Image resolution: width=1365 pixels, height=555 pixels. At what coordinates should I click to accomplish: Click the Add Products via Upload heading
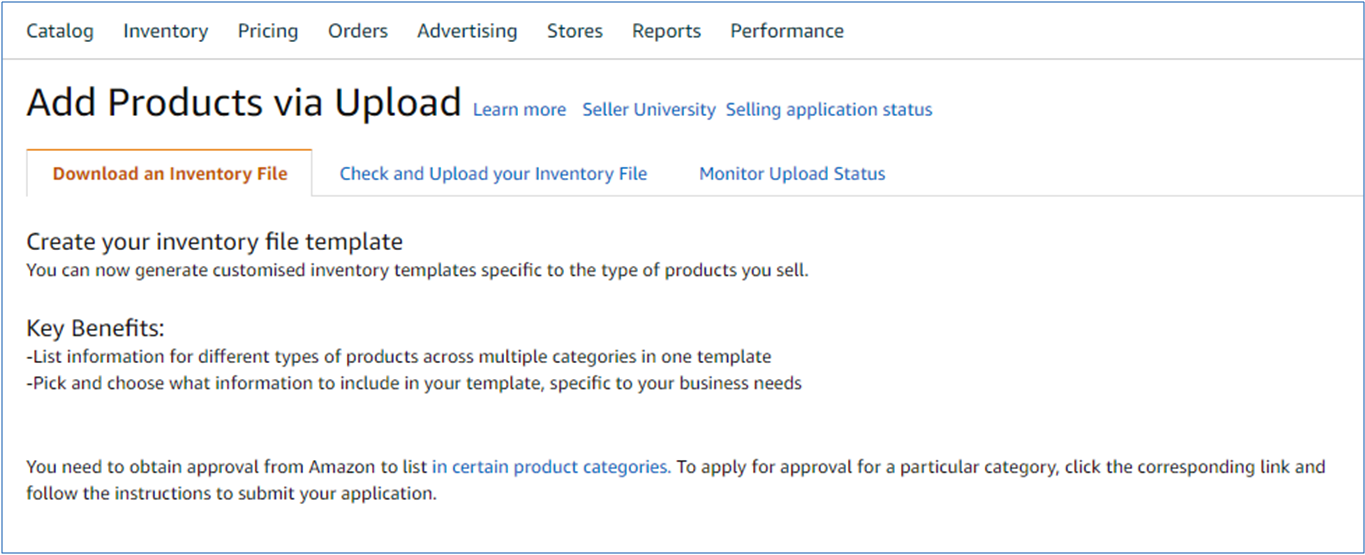tap(244, 103)
